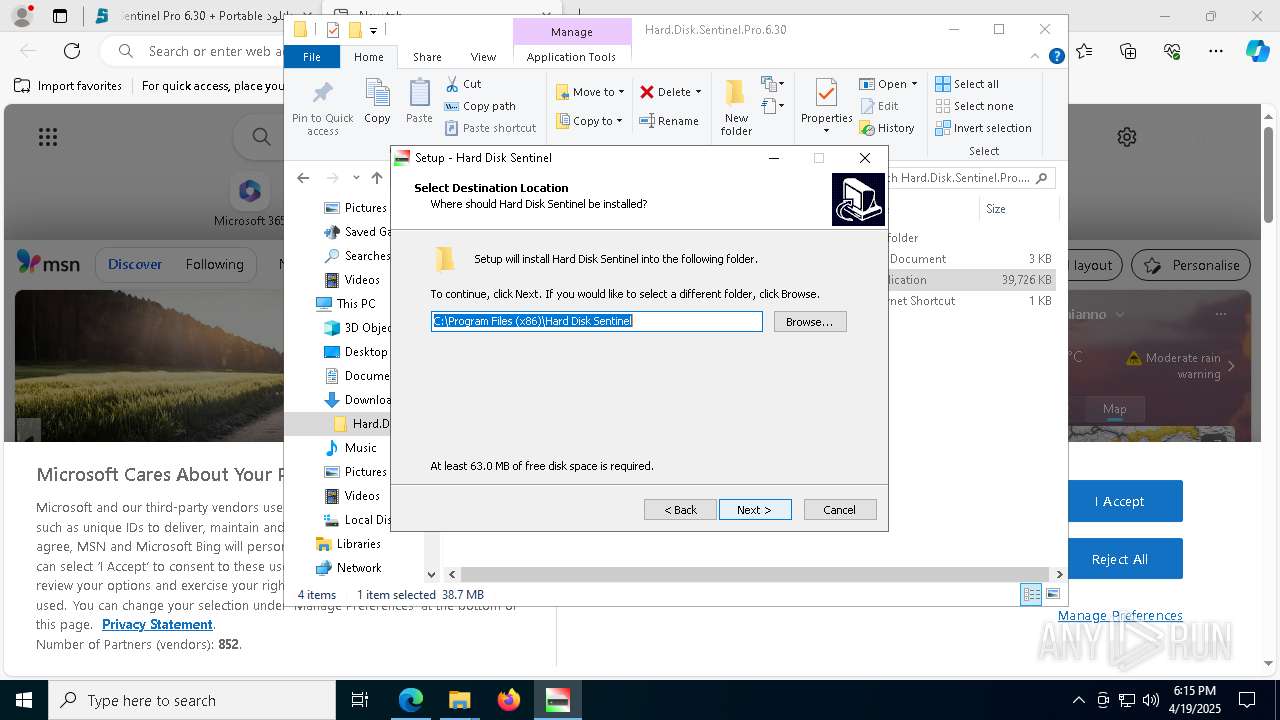The width and height of the screenshot is (1280, 720).
Task: Click Invert selection in Explorer ribbon
Action: (984, 128)
